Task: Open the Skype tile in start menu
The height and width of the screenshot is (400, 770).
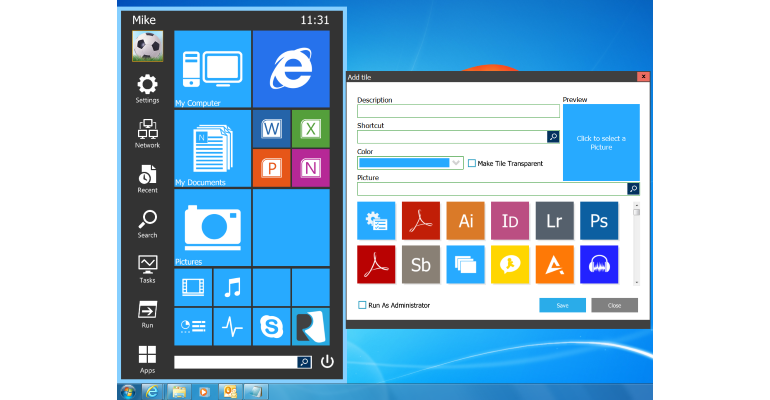Action: pos(272,326)
